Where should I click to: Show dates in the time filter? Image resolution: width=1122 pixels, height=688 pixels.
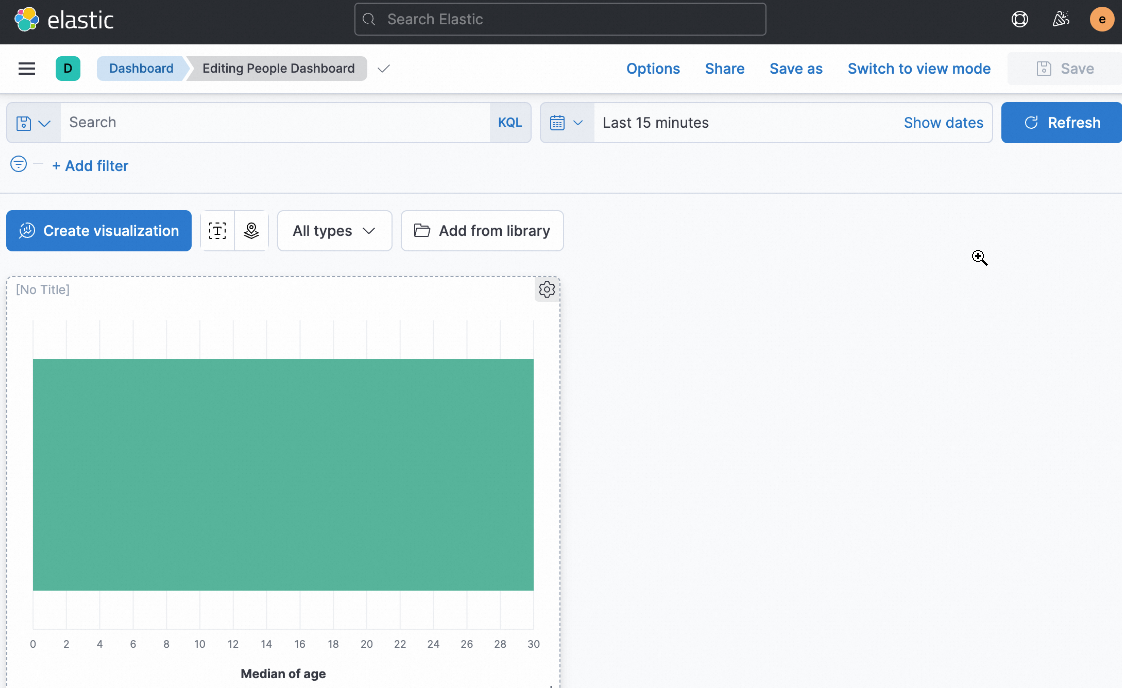[943, 122]
